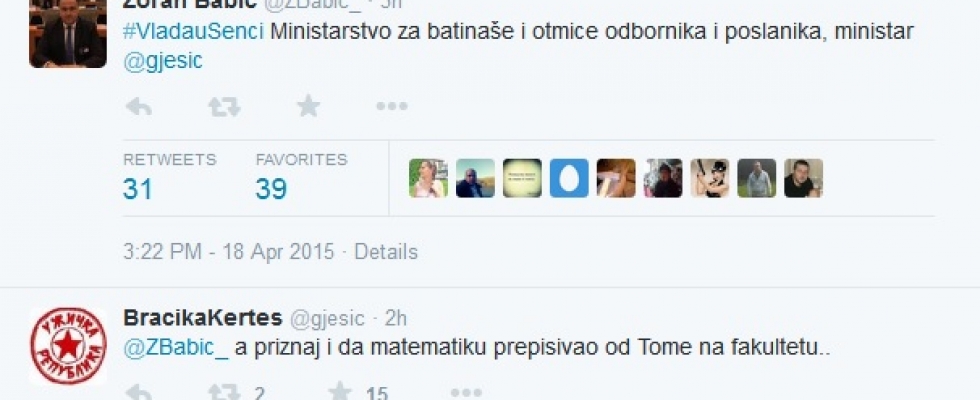Favorite Zoran Babic's tweet with the star
Image resolution: width=980 pixels, height=400 pixels.
coord(308,106)
